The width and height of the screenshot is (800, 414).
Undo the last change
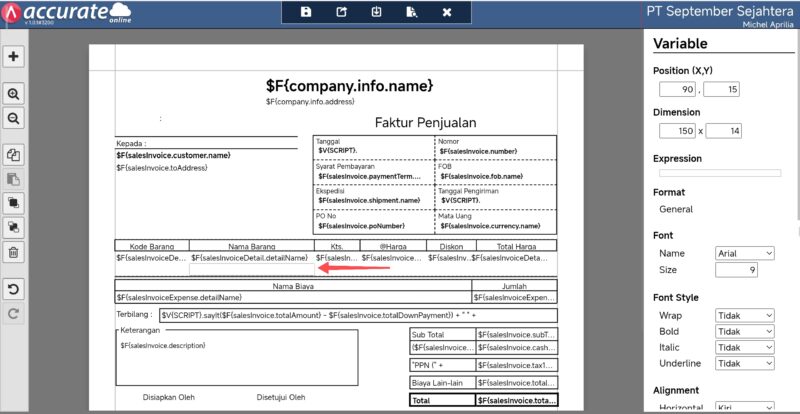point(14,290)
